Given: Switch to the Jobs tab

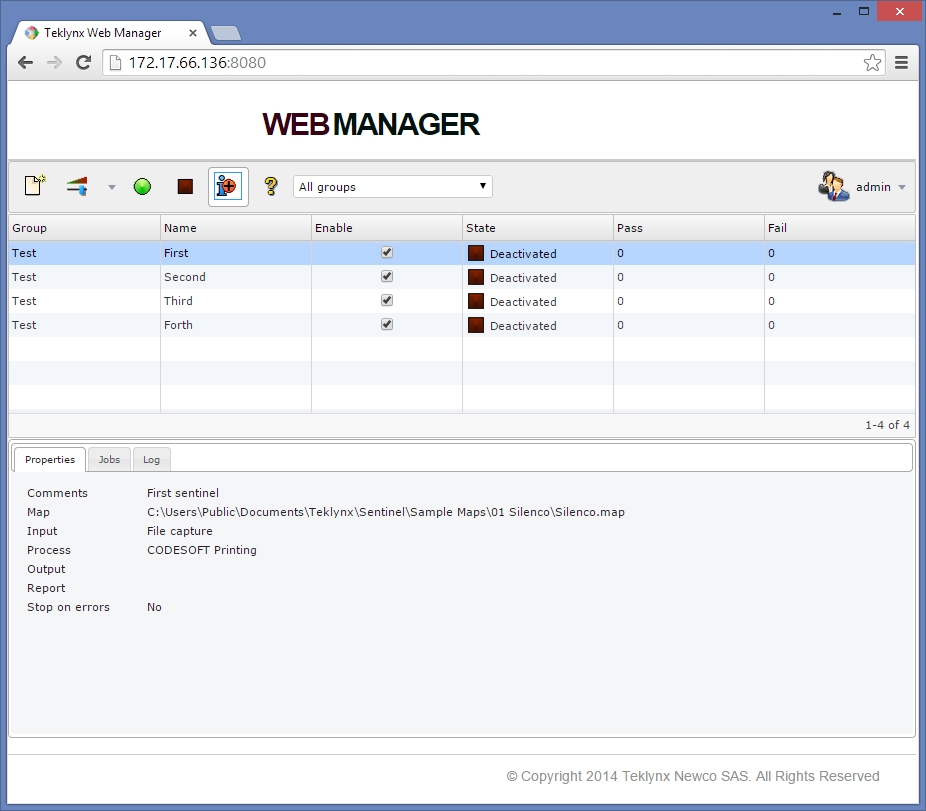Looking at the screenshot, I should point(109,460).
